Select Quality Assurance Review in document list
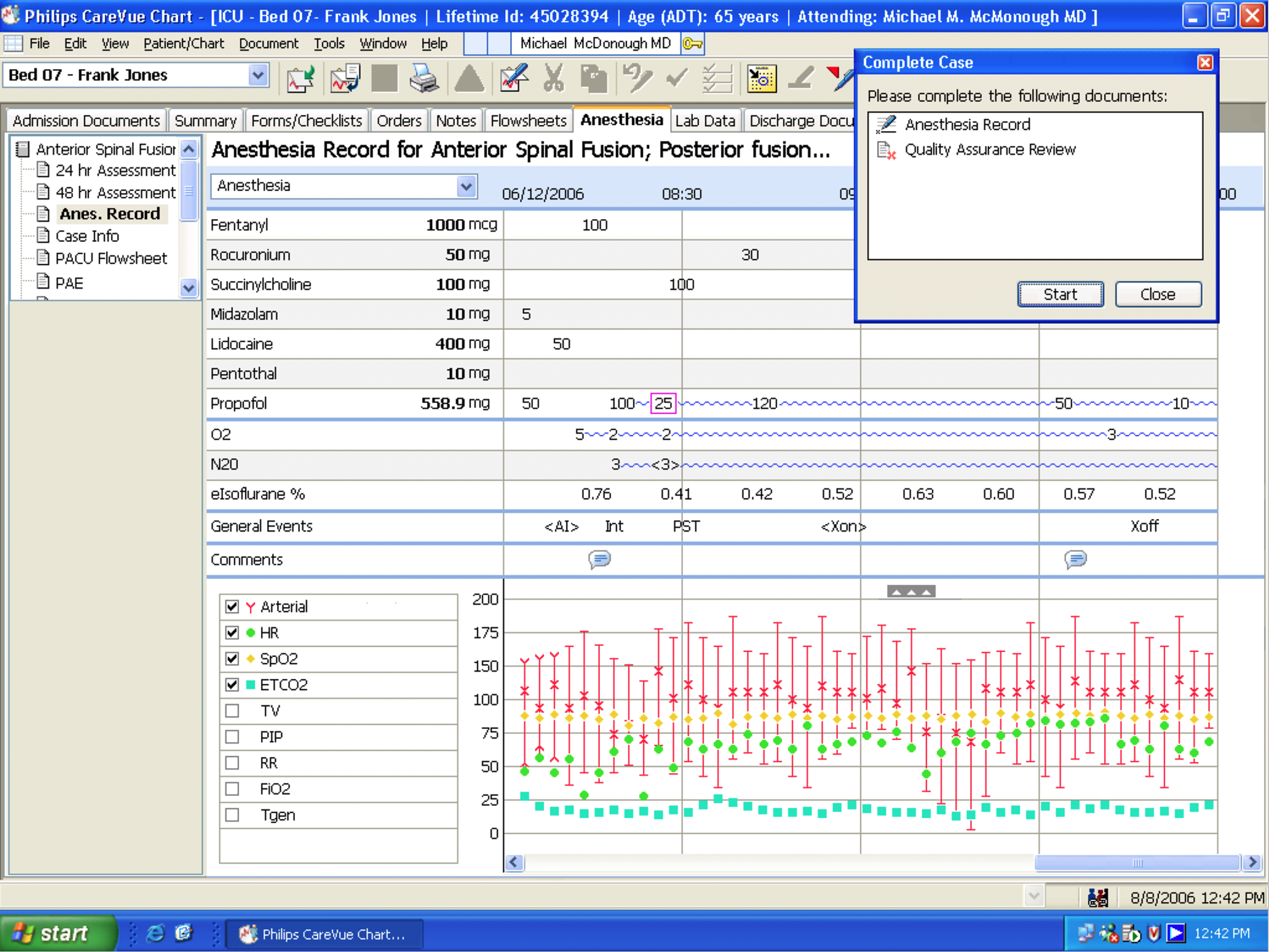The image size is (1269, 952). 990,150
